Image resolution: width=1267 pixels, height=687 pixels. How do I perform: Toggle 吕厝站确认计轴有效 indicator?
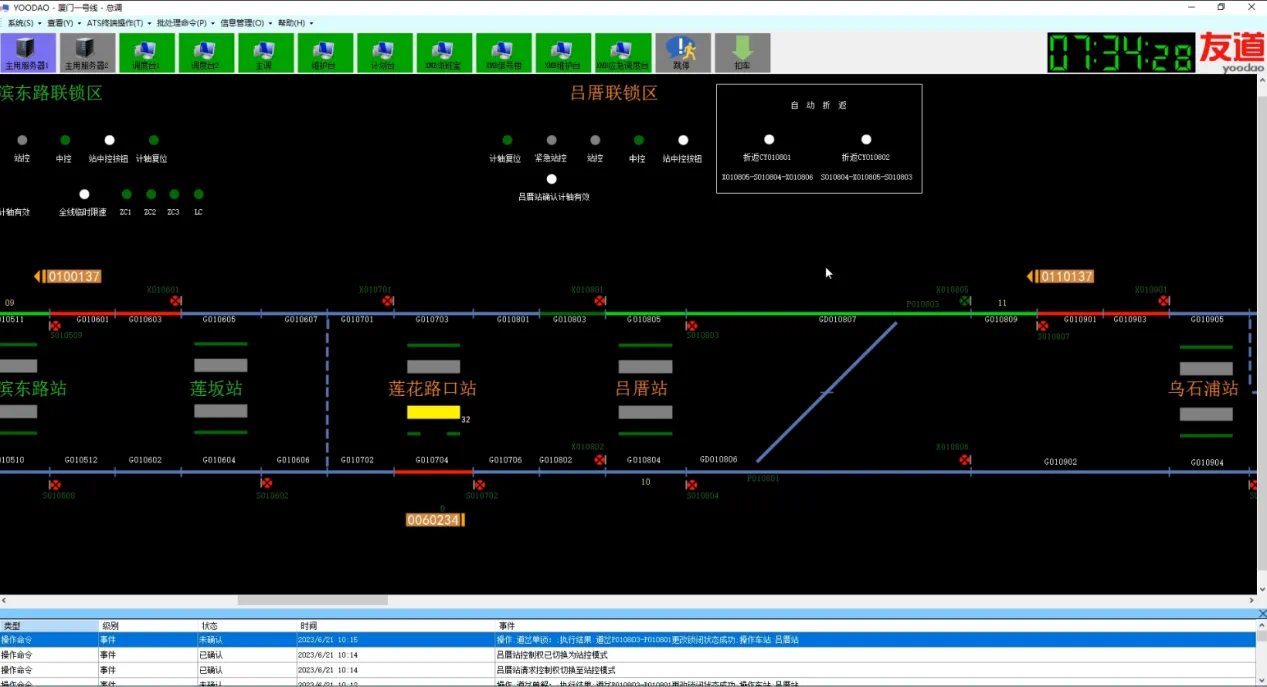tap(552, 179)
